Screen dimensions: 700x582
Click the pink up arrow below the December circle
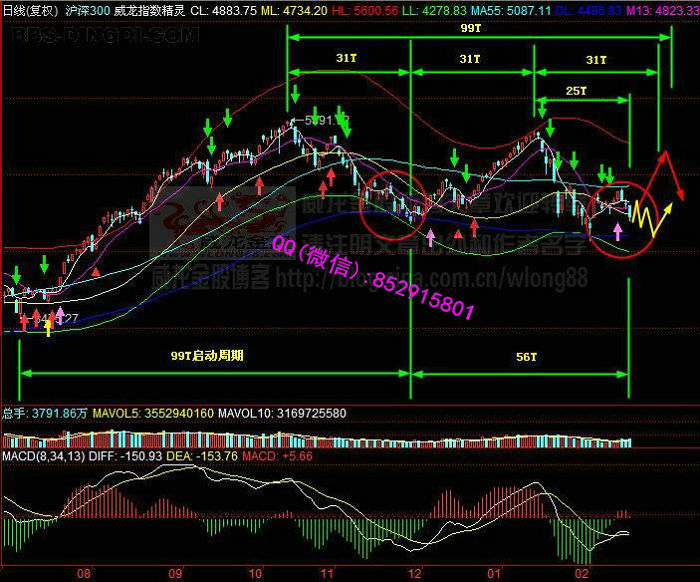pyautogui.click(x=431, y=237)
